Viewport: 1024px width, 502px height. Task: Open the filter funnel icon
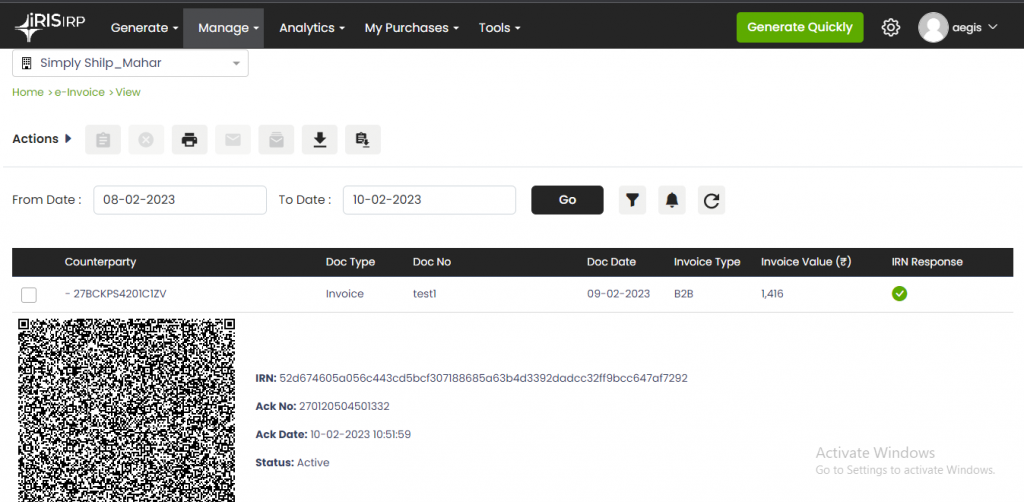632,200
